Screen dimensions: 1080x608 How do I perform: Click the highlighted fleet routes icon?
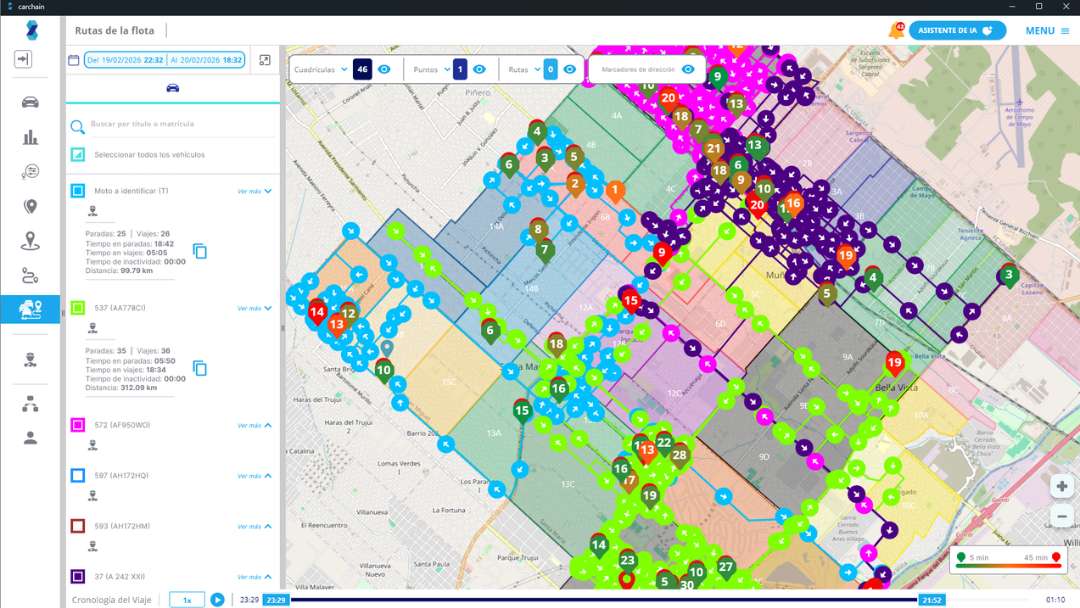pos(31,309)
